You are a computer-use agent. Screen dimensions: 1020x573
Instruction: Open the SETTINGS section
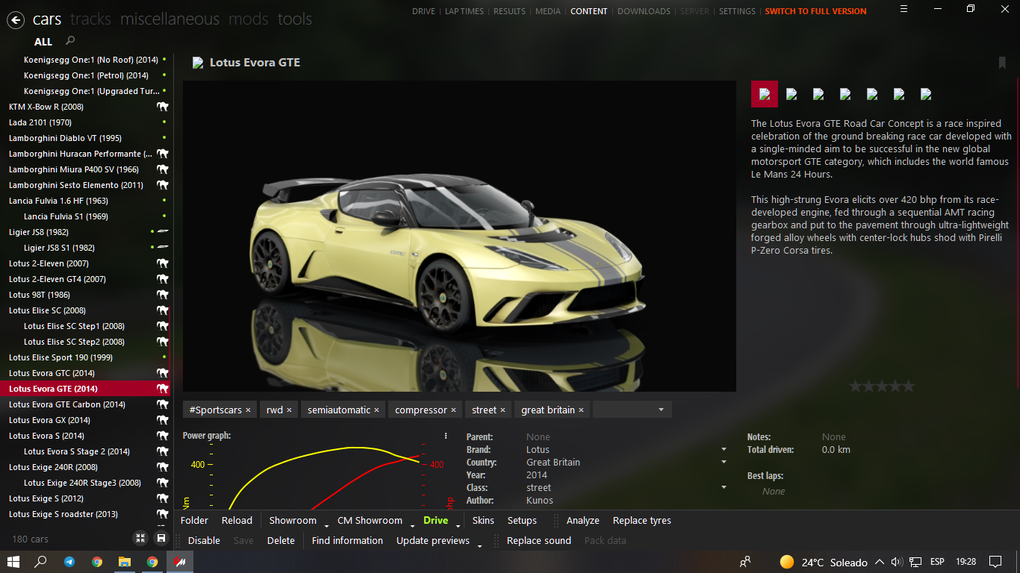pyautogui.click(x=736, y=11)
